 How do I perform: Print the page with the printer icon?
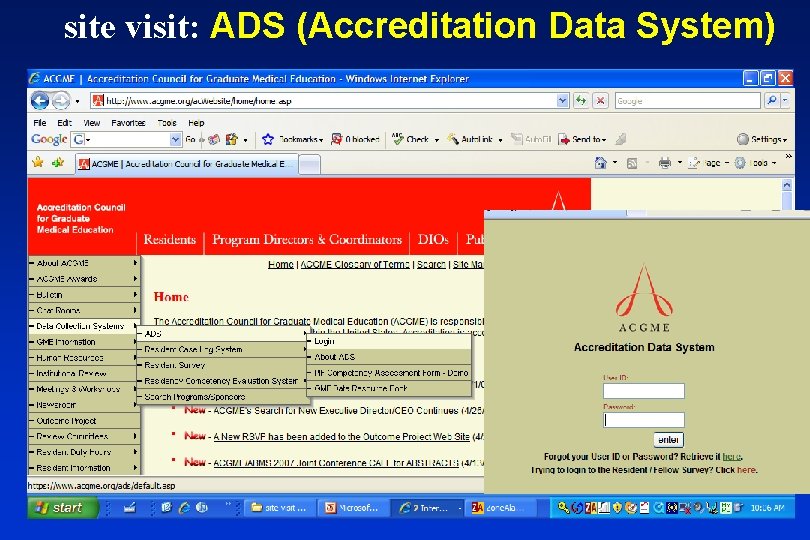[x=664, y=163]
